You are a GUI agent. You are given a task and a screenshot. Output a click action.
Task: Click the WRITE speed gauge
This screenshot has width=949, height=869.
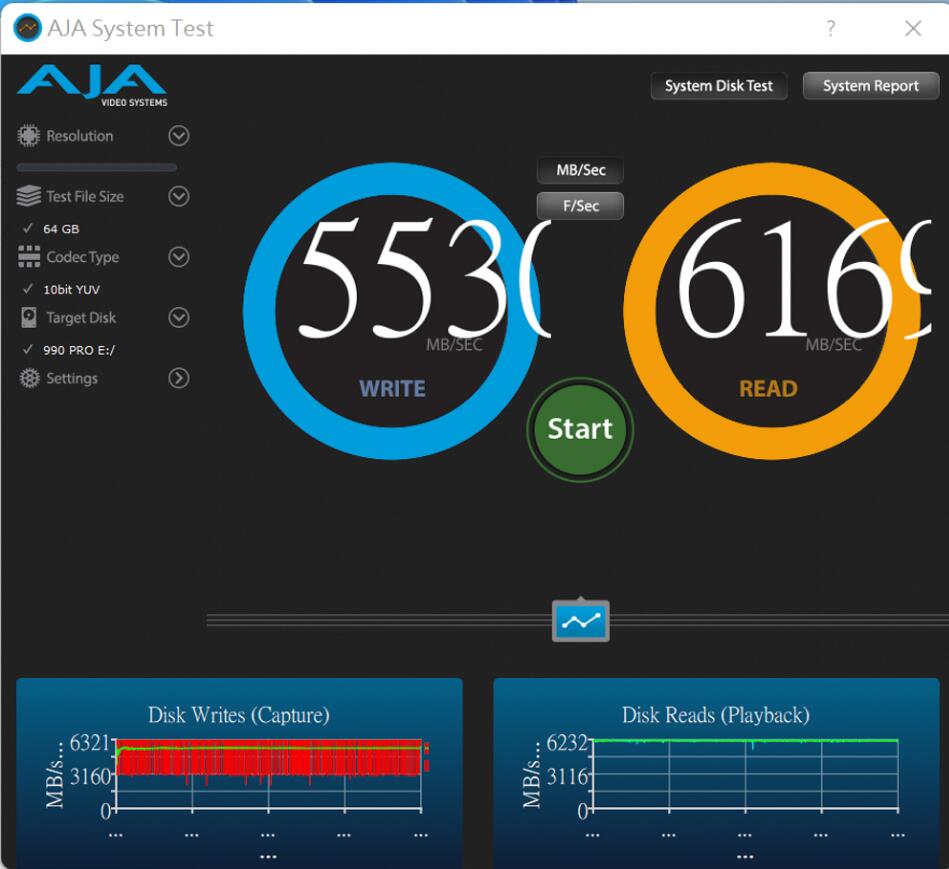[392, 310]
